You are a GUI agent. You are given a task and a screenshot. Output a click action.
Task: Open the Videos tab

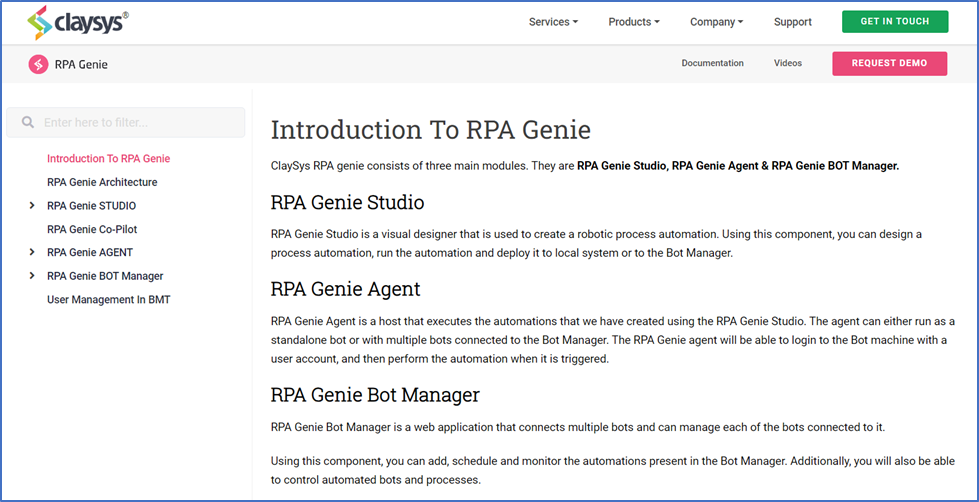tap(787, 63)
